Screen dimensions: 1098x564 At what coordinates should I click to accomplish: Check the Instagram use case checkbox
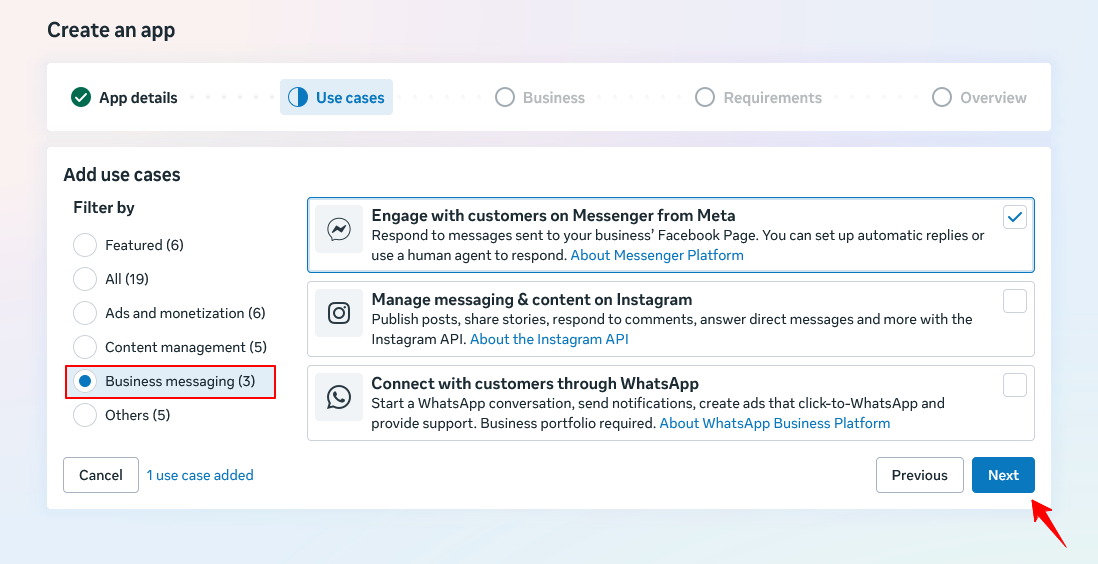pos(1015,301)
